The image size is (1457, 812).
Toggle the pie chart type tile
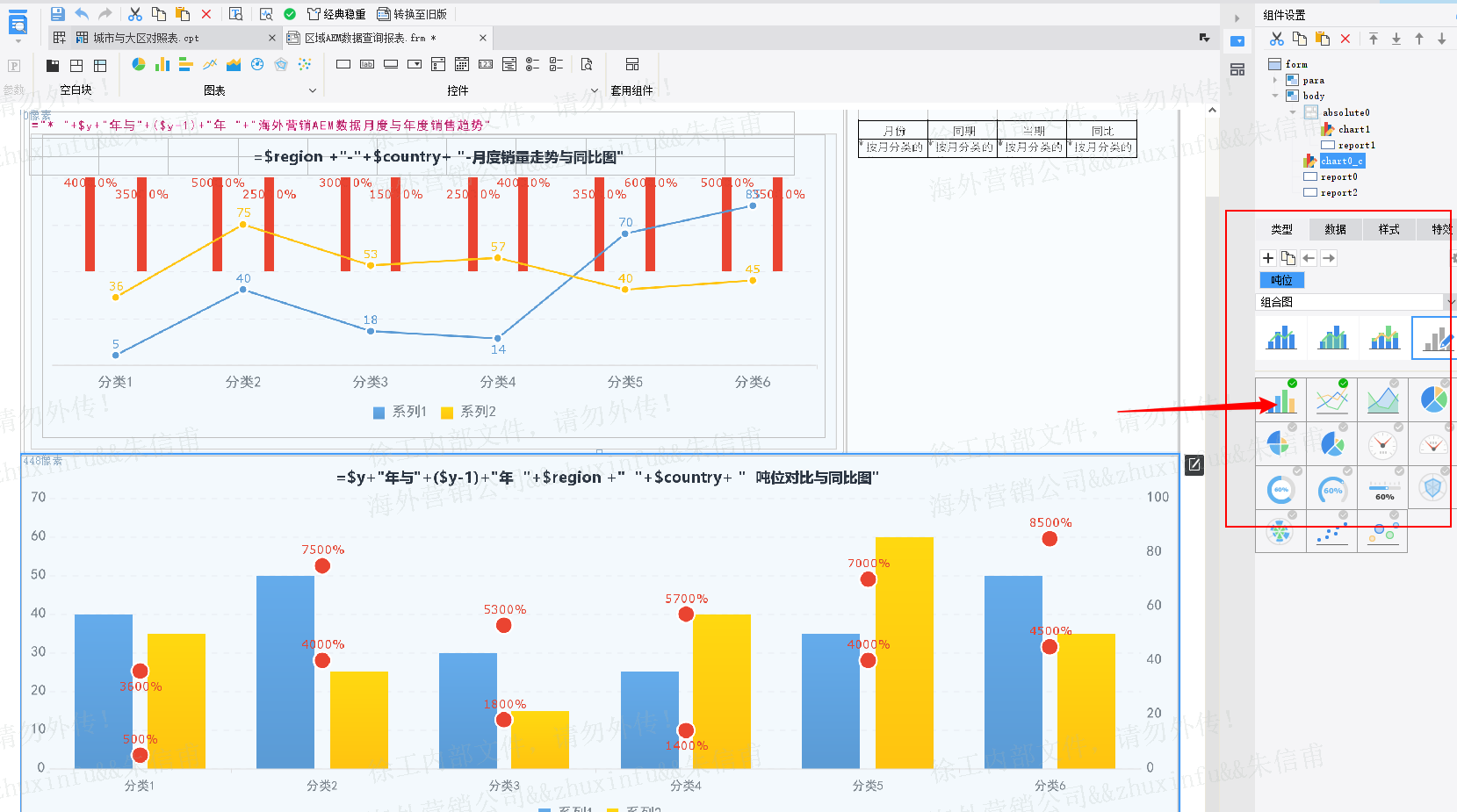point(1433,400)
